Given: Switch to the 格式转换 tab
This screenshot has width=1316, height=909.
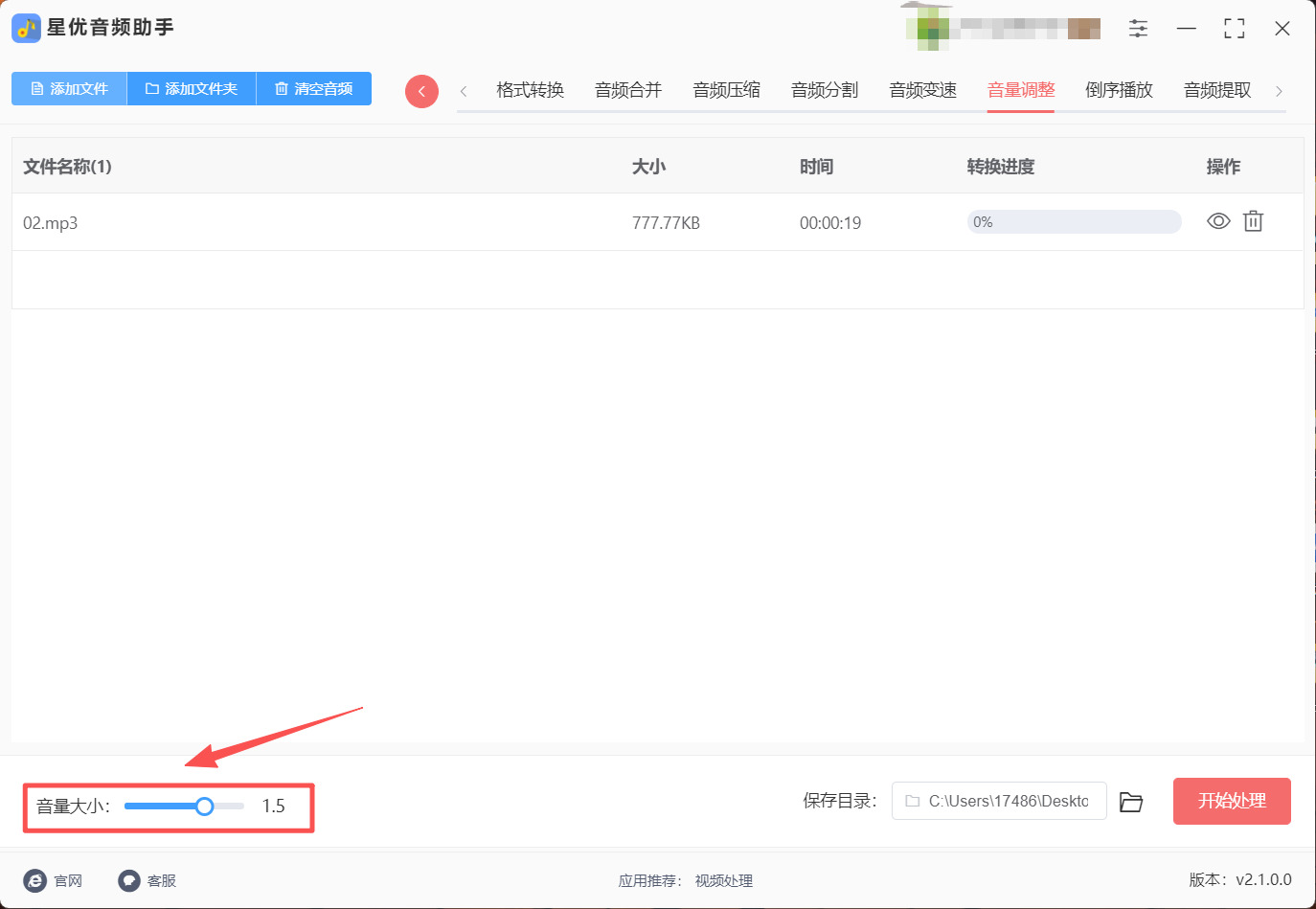Looking at the screenshot, I should [x=530, y=90].
